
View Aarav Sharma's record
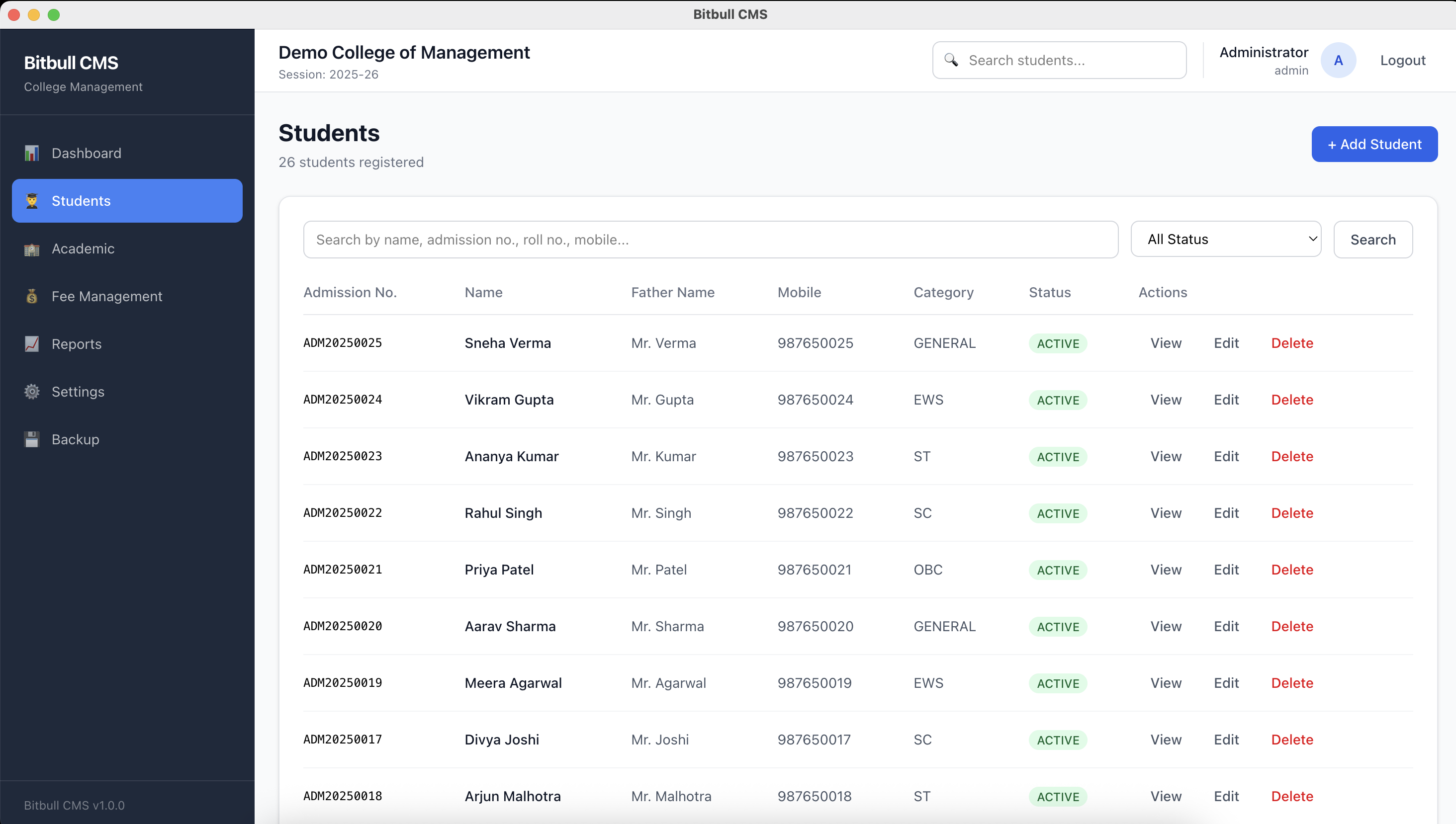click(1166, 627)
